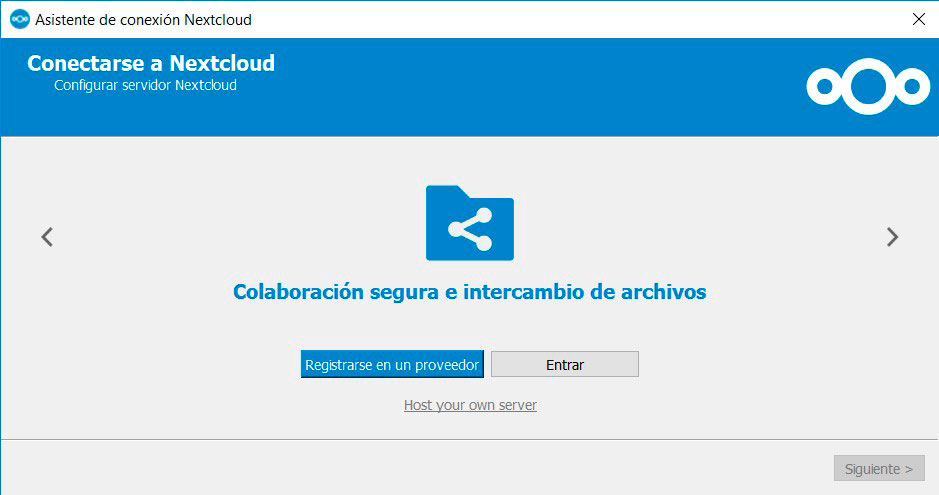
Task: Advance slideshow with right chevron arrow
Action: click(892, 237)
